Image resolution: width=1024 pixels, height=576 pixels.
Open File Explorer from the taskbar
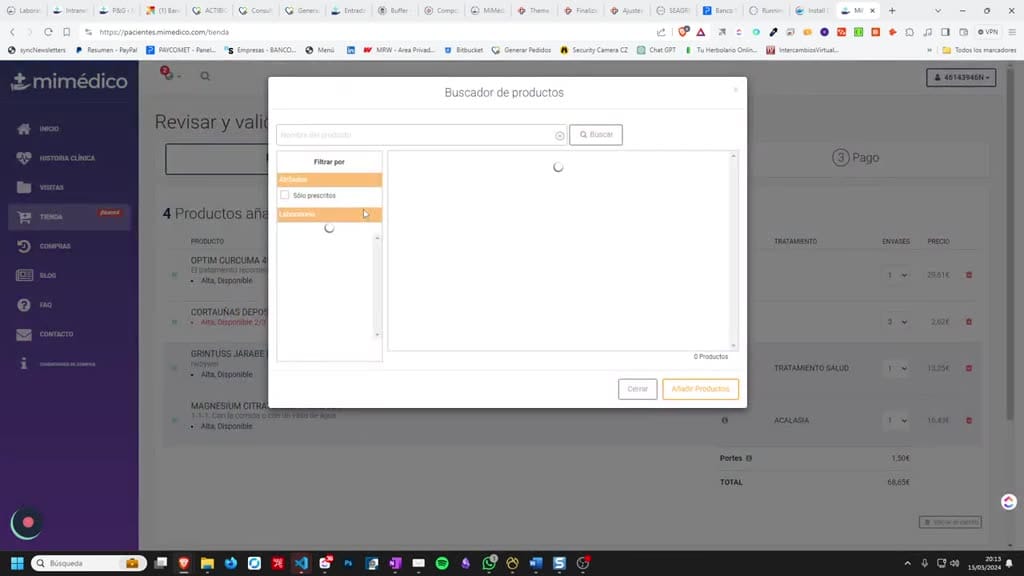pos(207,563)
